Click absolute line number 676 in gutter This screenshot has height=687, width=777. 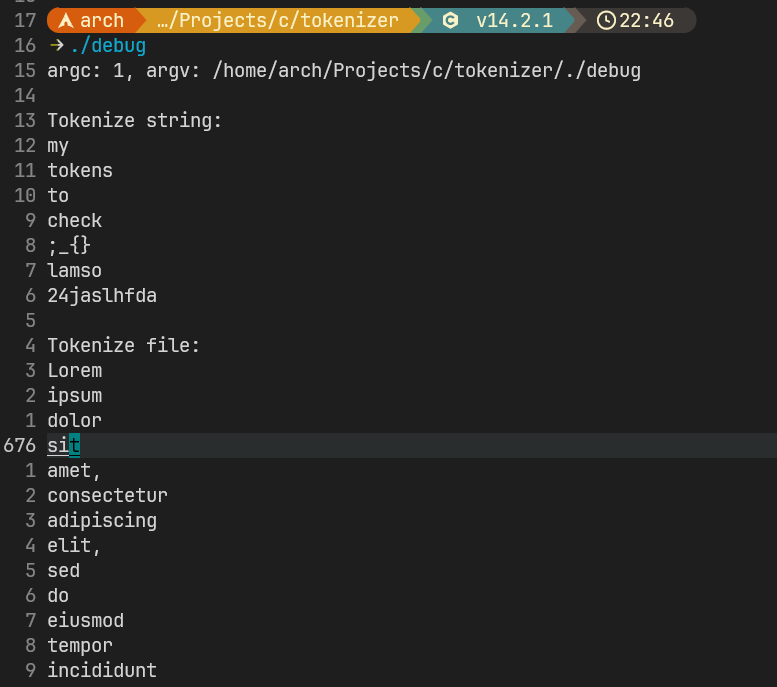pos(19,446)
